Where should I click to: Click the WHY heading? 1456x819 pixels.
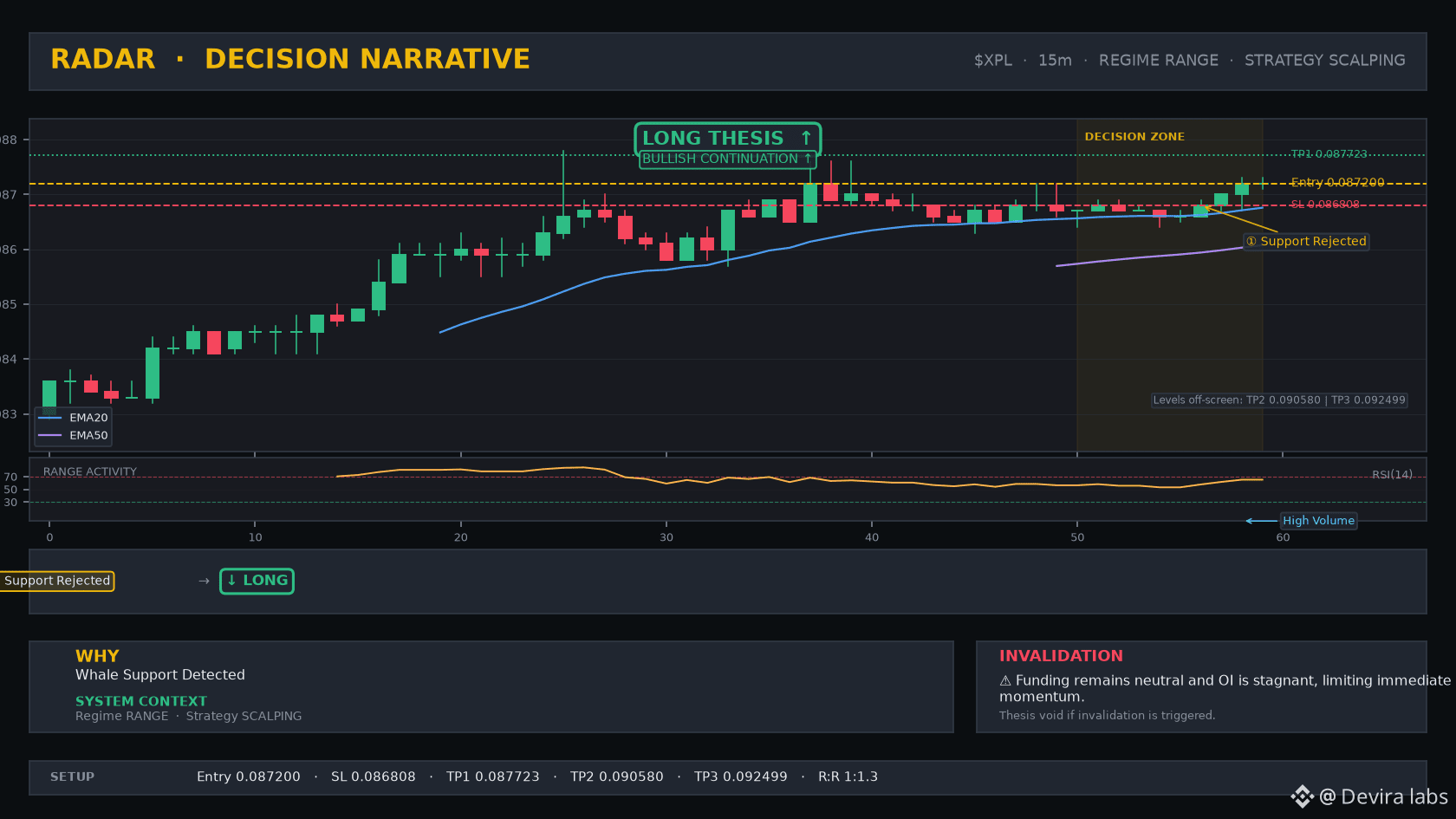click(x=97, y=656)
